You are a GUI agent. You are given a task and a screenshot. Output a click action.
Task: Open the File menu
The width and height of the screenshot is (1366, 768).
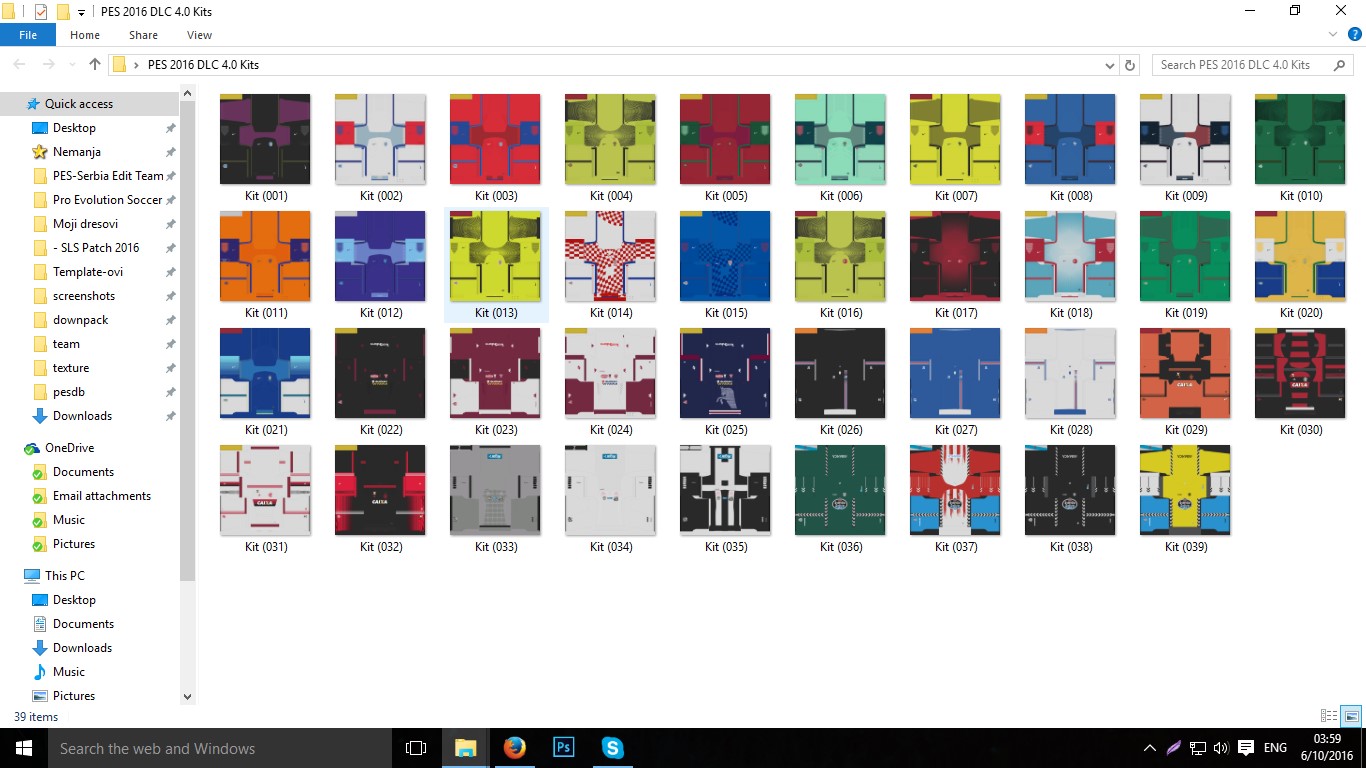coord(27,34)
